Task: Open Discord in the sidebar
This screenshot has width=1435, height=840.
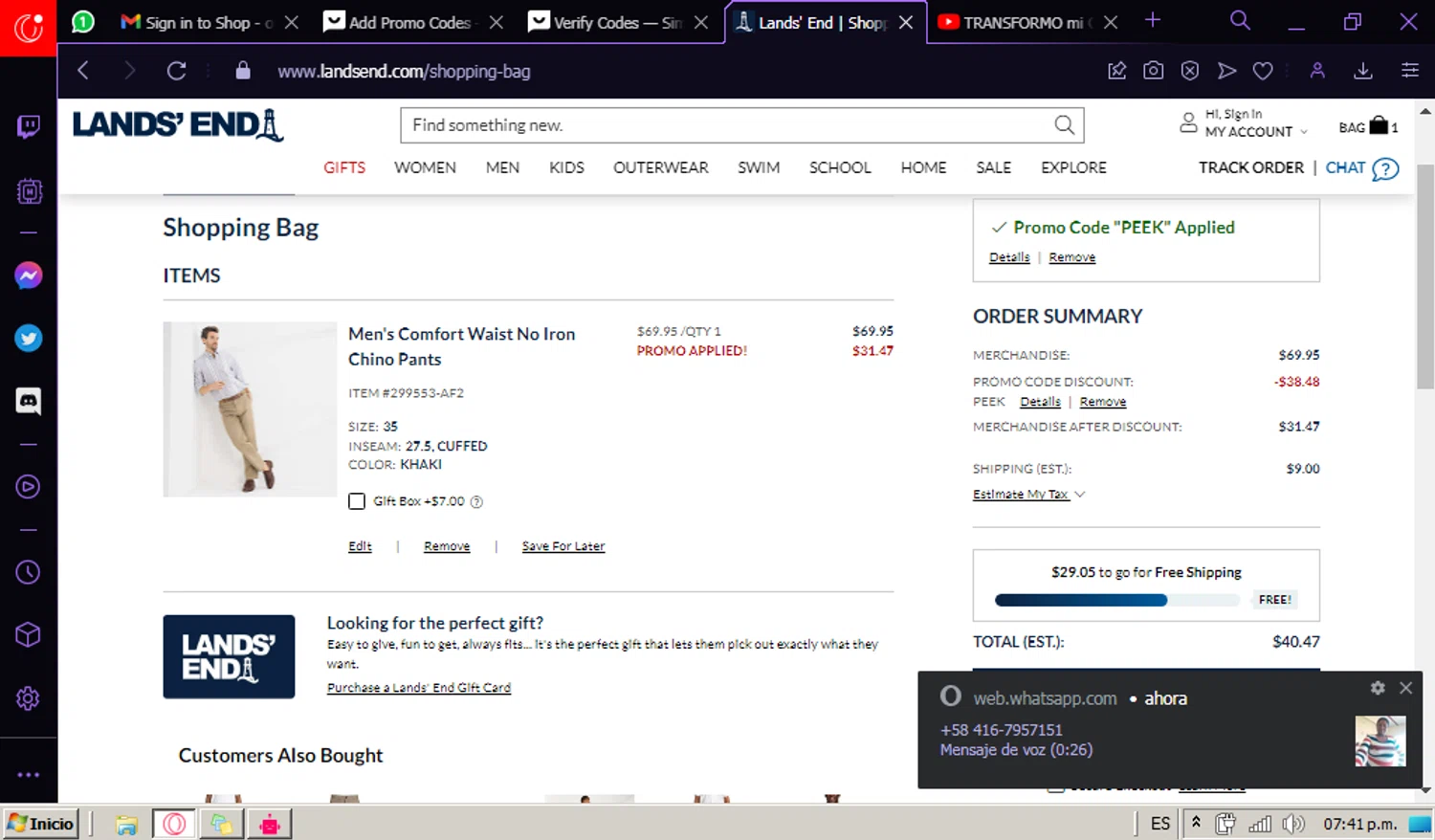Action: click(x=28, y=401)
